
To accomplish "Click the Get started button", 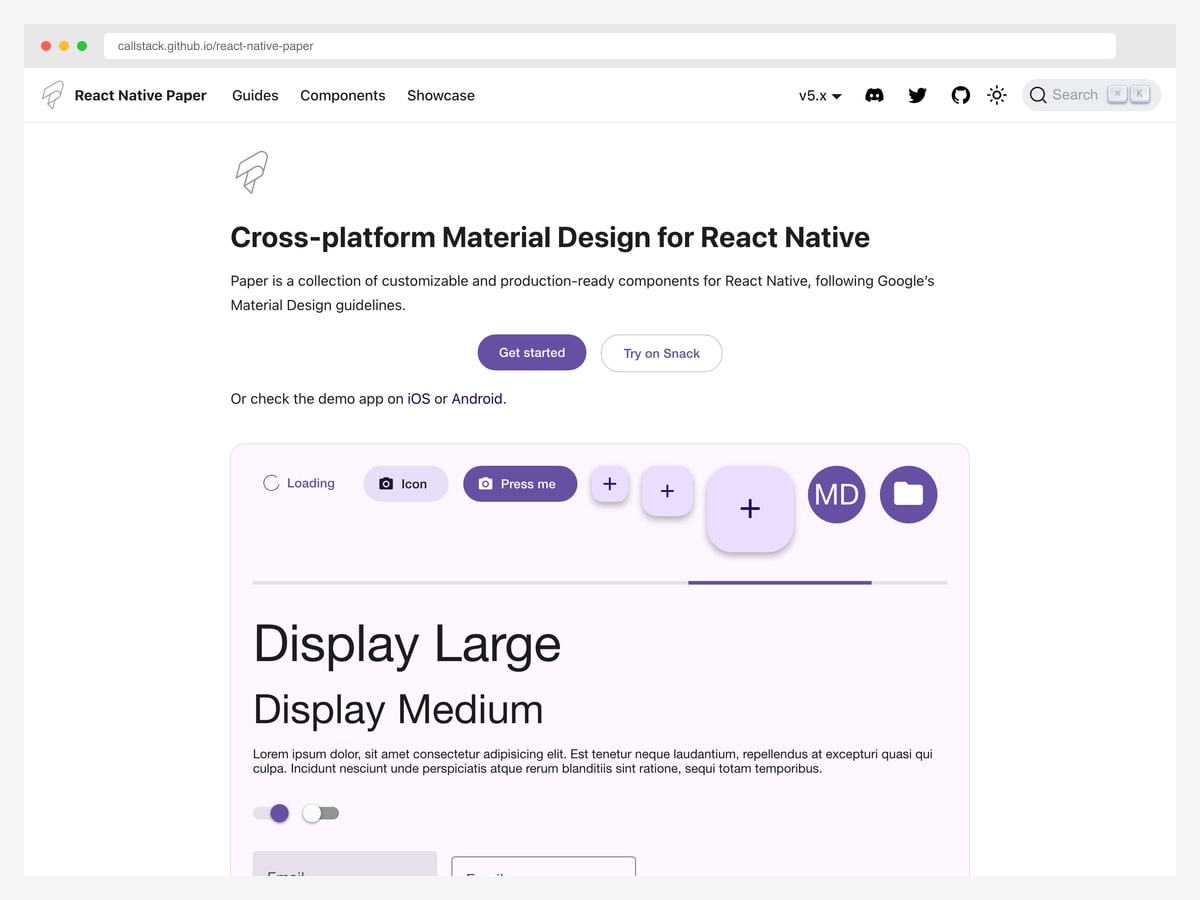I will (532, 352).
